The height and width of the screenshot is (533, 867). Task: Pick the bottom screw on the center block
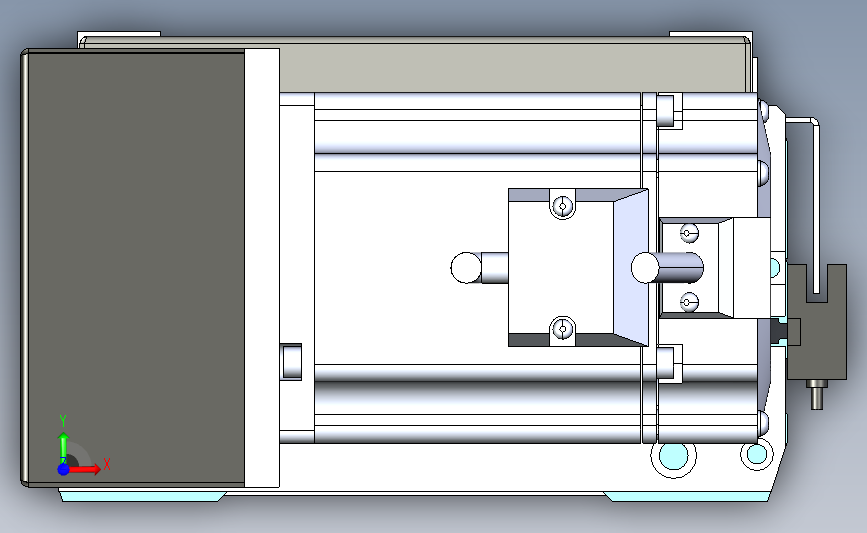coord(563,330)
